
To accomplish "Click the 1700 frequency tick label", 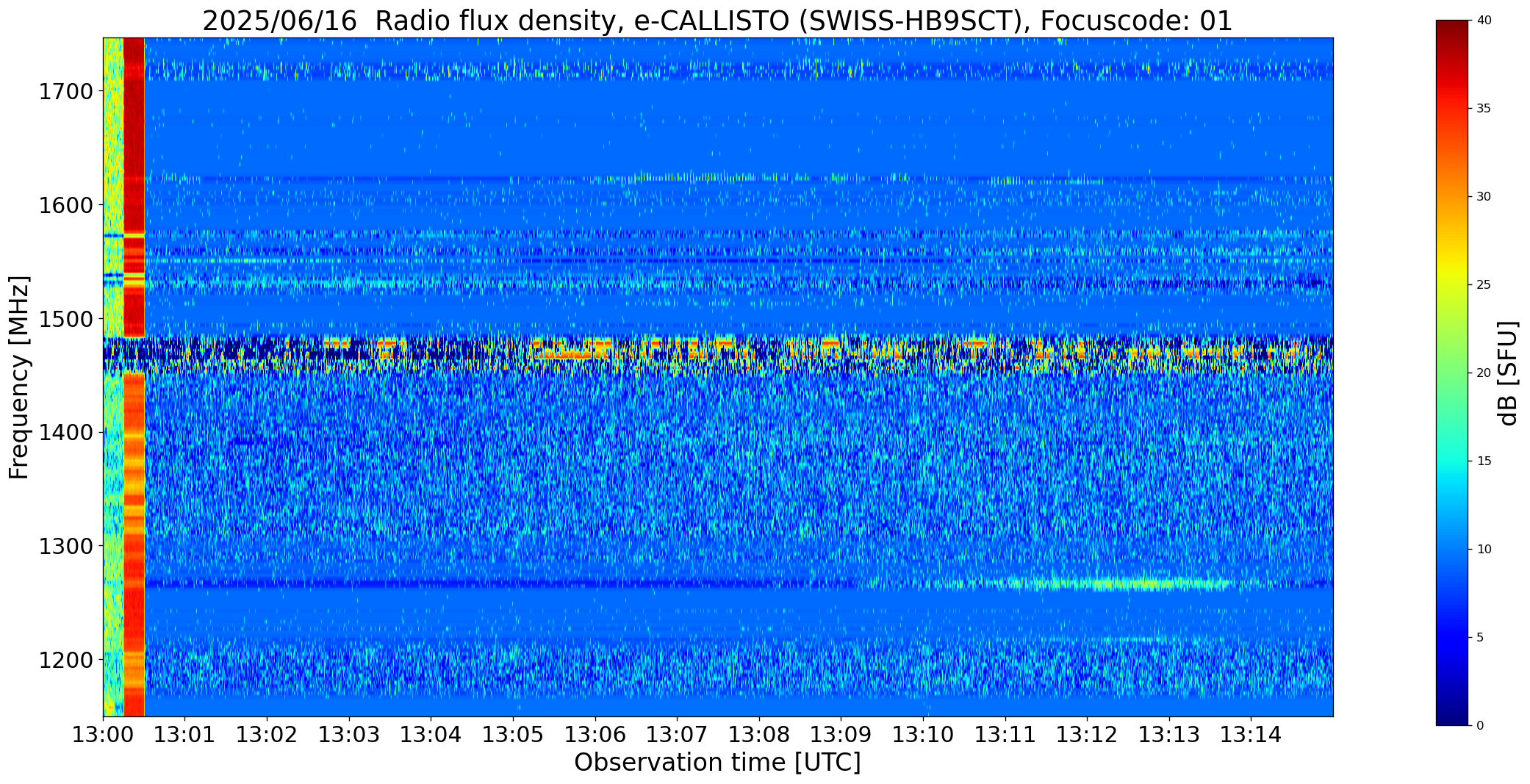I will click(x=65, y=91).
